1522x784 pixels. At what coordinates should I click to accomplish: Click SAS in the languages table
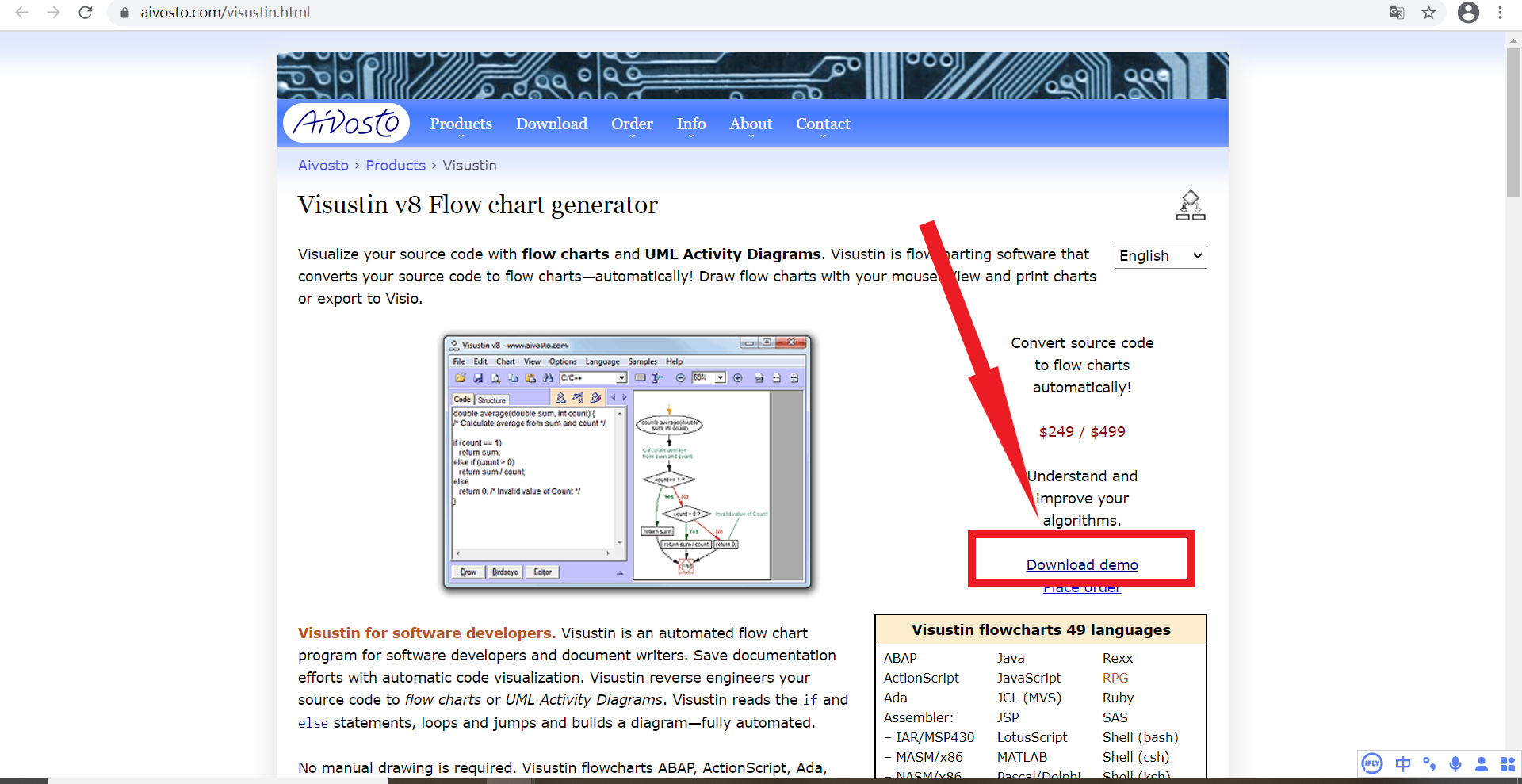(1115, 717)
